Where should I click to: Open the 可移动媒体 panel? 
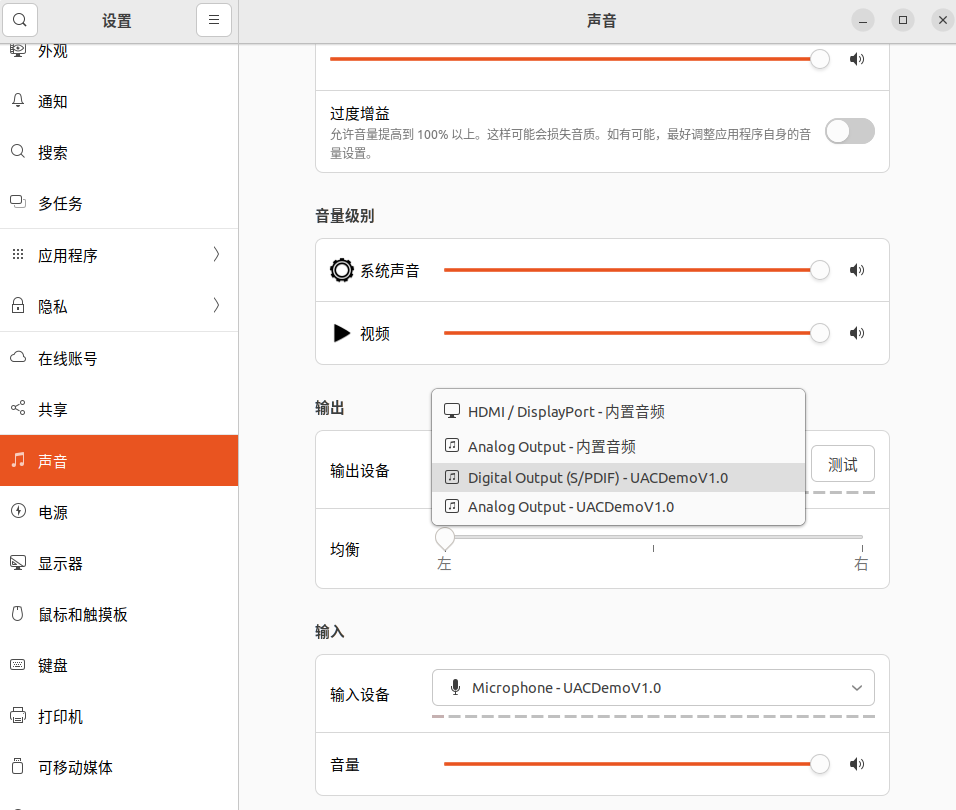[119, 767]
